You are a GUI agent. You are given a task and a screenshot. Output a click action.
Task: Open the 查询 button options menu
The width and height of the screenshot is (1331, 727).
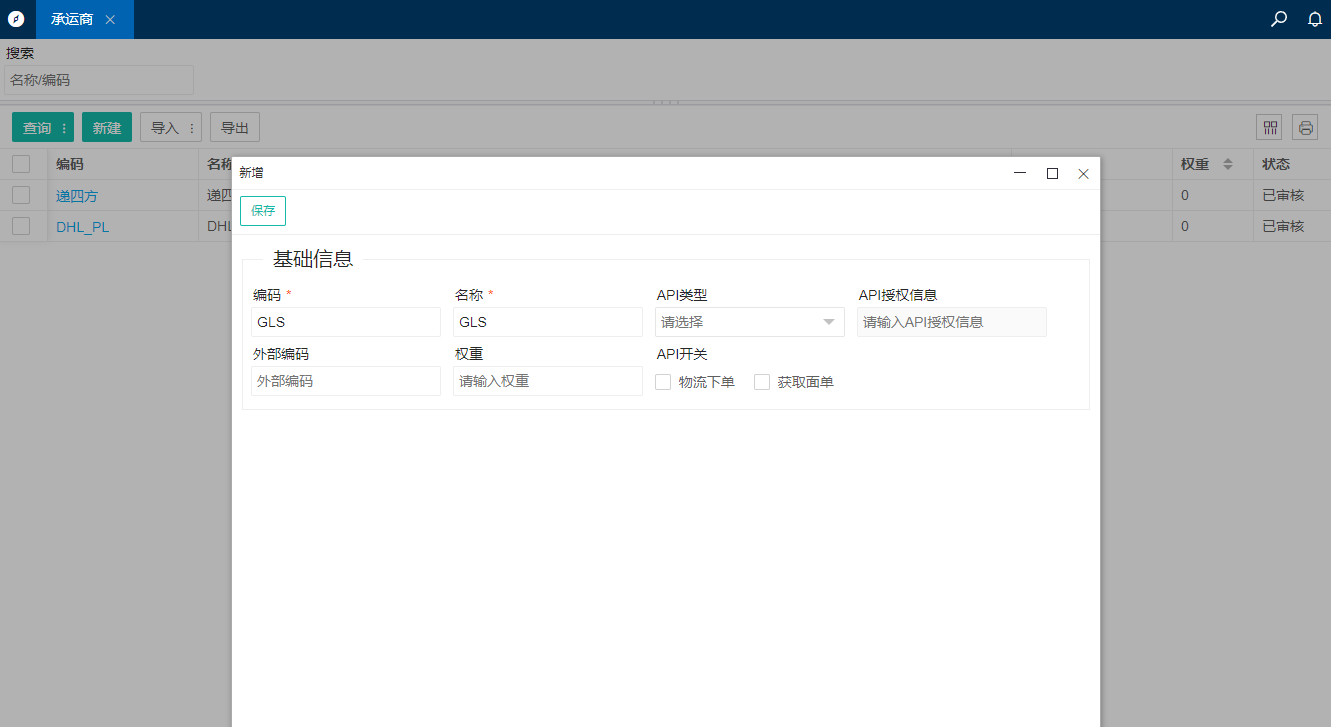(65, 128)
